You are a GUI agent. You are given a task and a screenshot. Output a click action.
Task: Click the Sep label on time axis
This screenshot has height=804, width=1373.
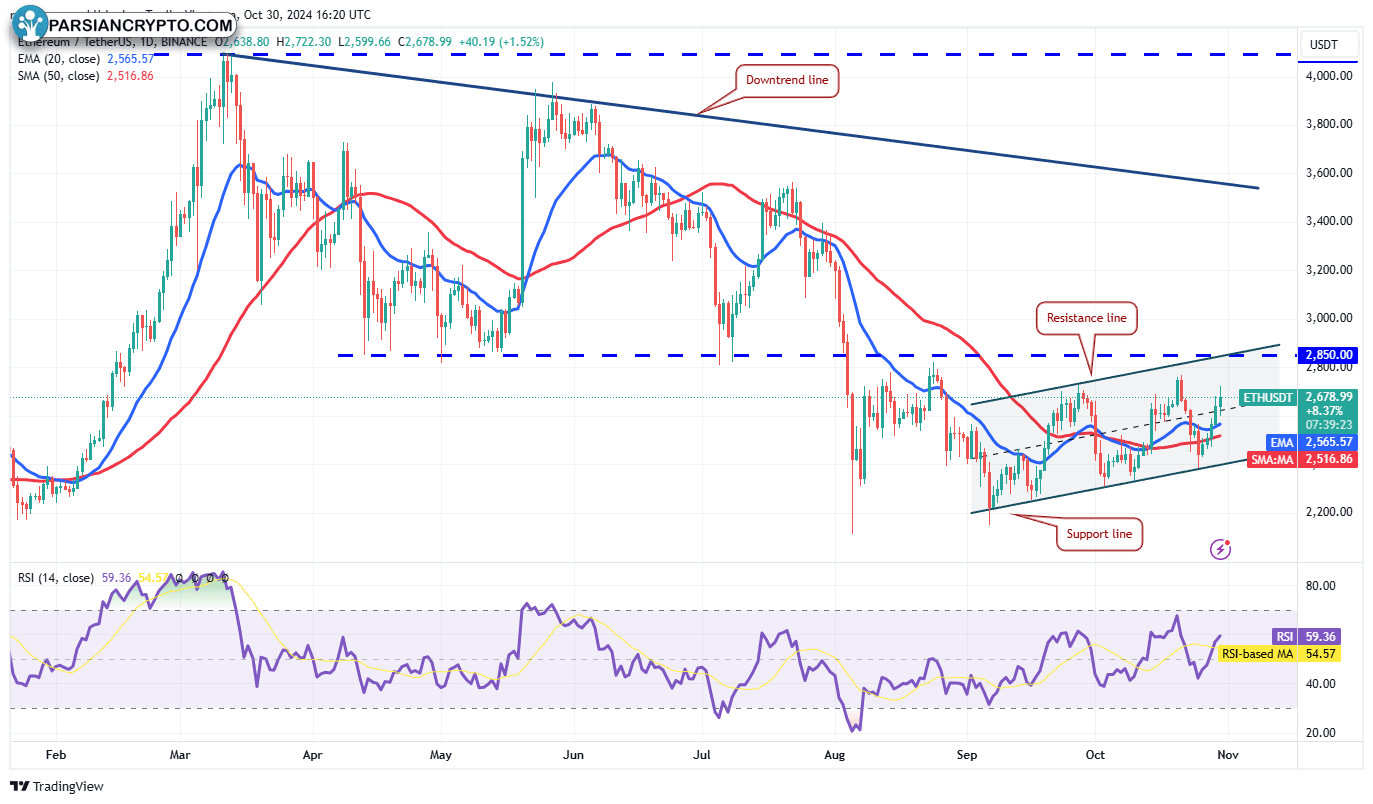pos(966,755)
